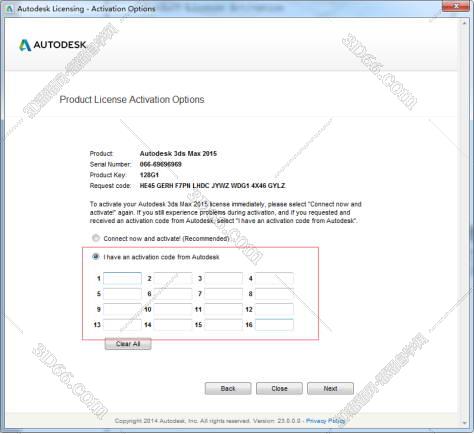
Task: Click activation code field 16
Action: [x=274, y=325]
